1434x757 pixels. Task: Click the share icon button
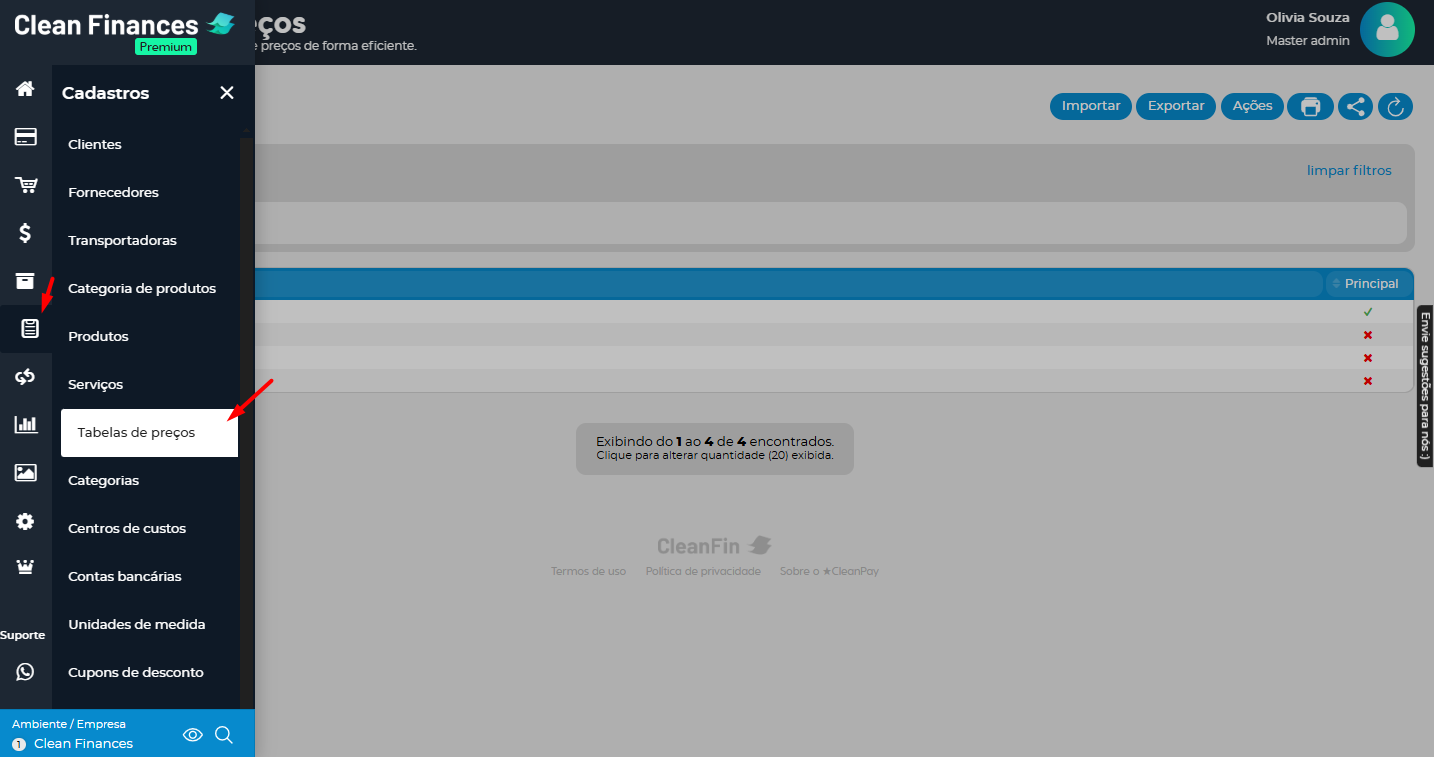click(1355, 106)
